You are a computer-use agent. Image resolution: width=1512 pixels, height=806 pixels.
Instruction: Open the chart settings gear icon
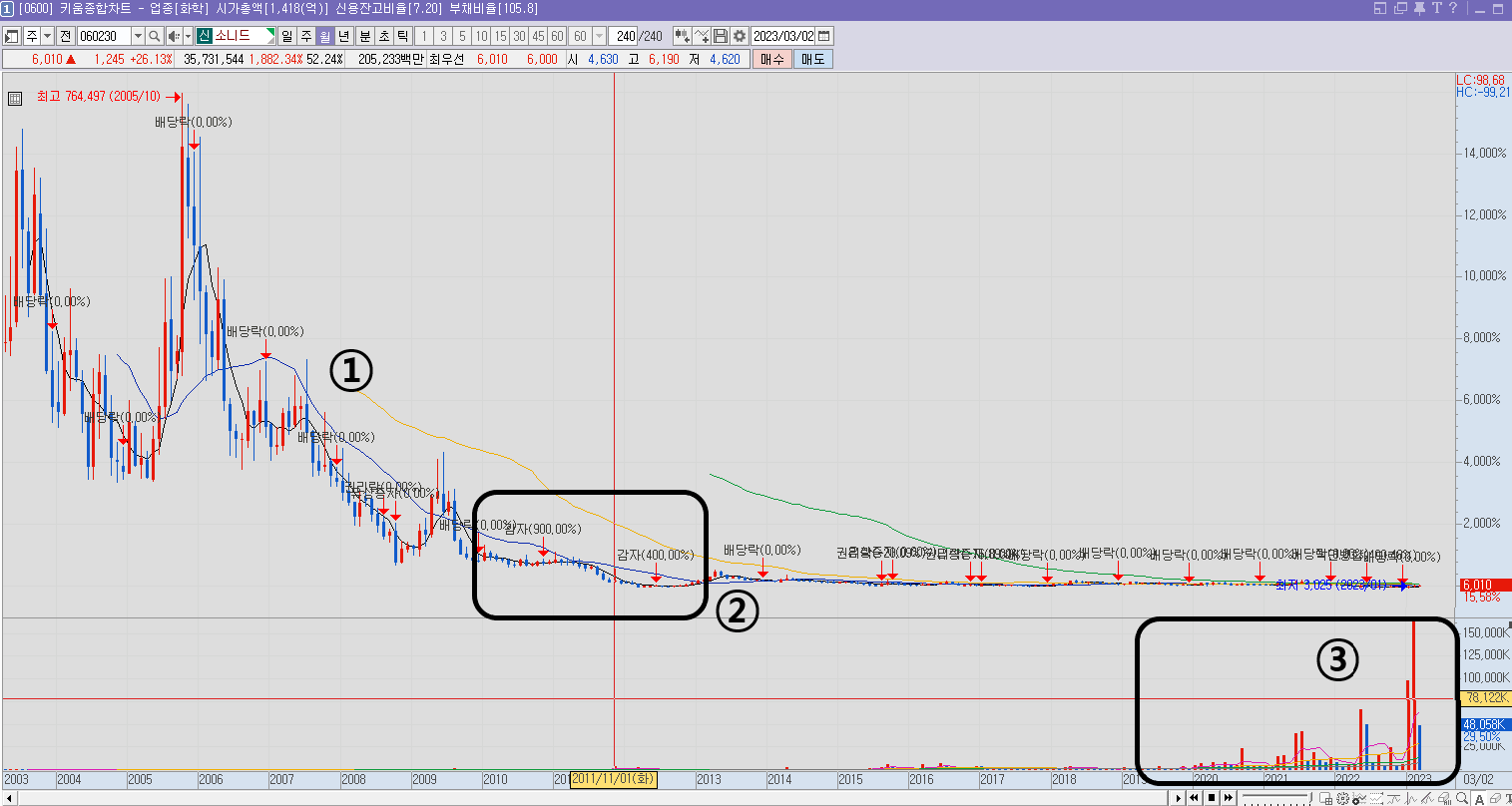click(740, 36)
